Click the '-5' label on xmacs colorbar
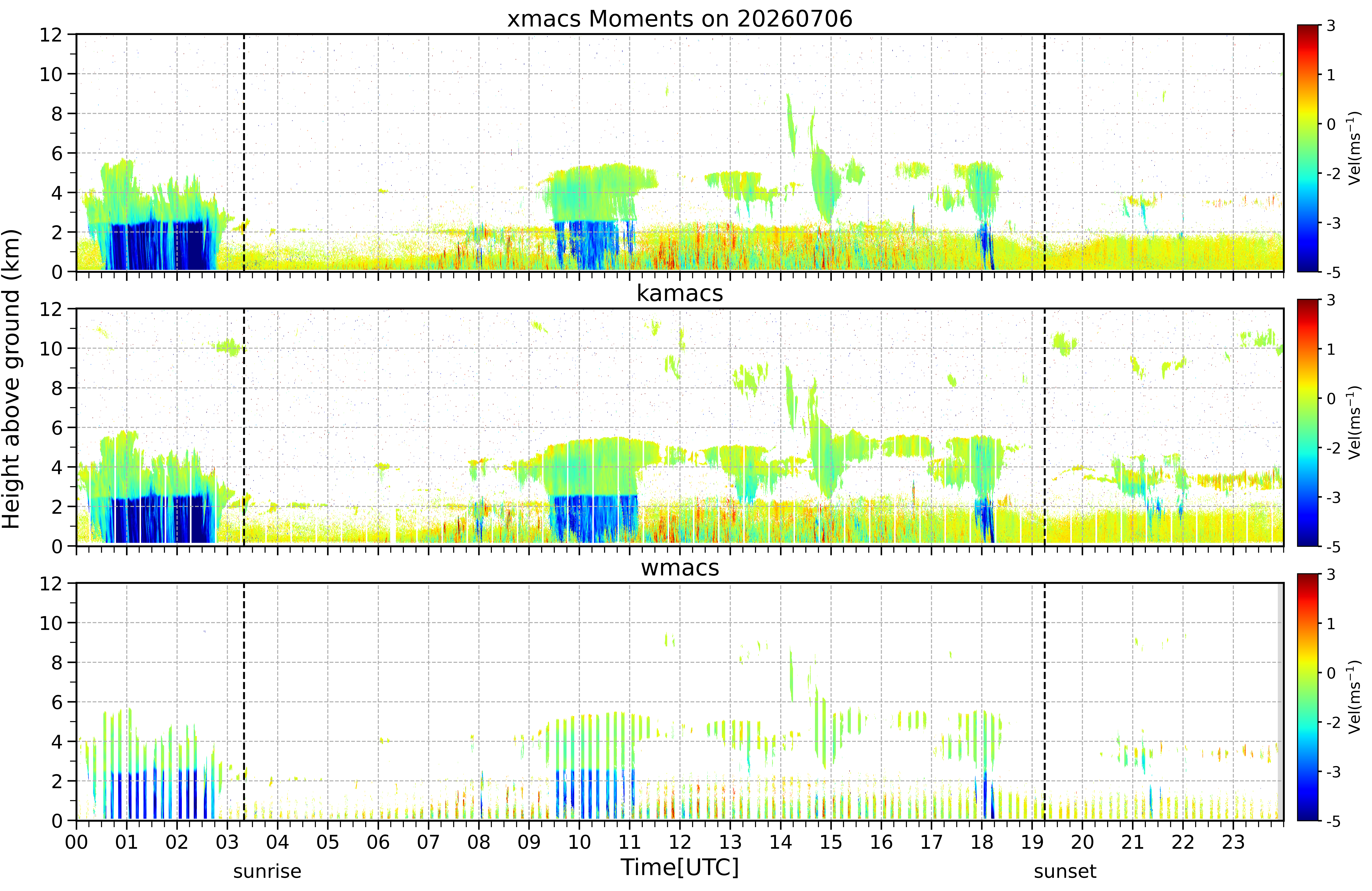The width and height of the screenshot is (1372, 891). coord(1333,272)
